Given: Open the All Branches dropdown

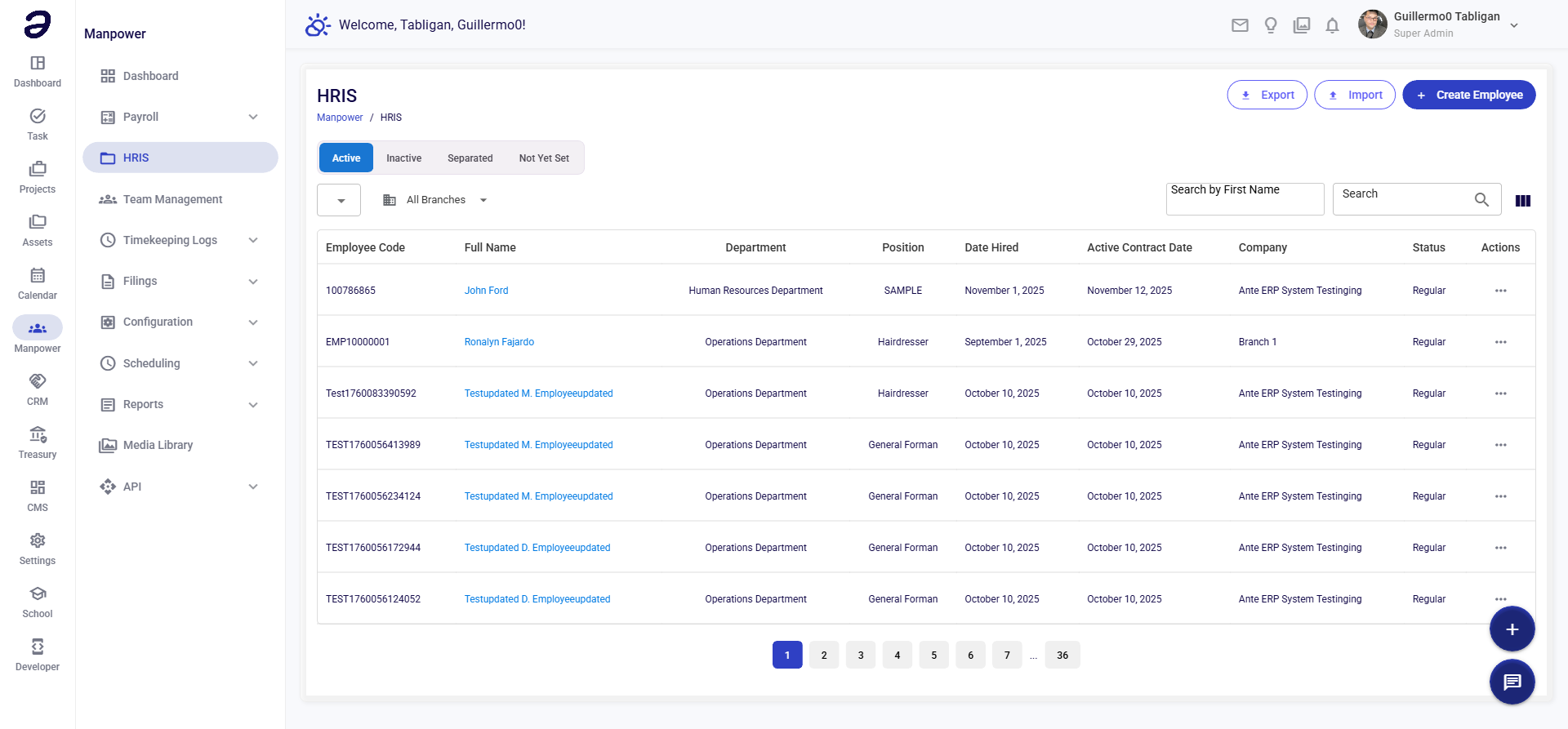Looking at the screenshot, I should pos(435,200).
